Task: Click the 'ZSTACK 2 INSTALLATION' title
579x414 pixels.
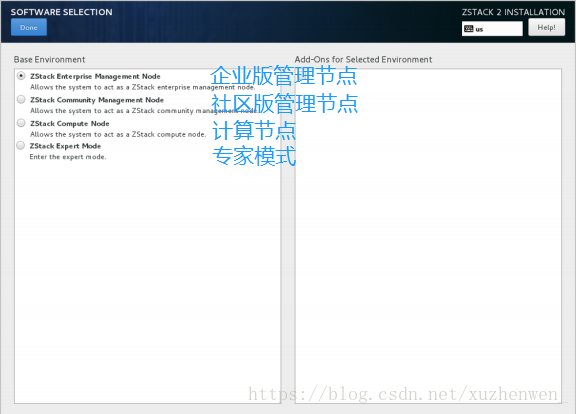Action: point(513,12)
